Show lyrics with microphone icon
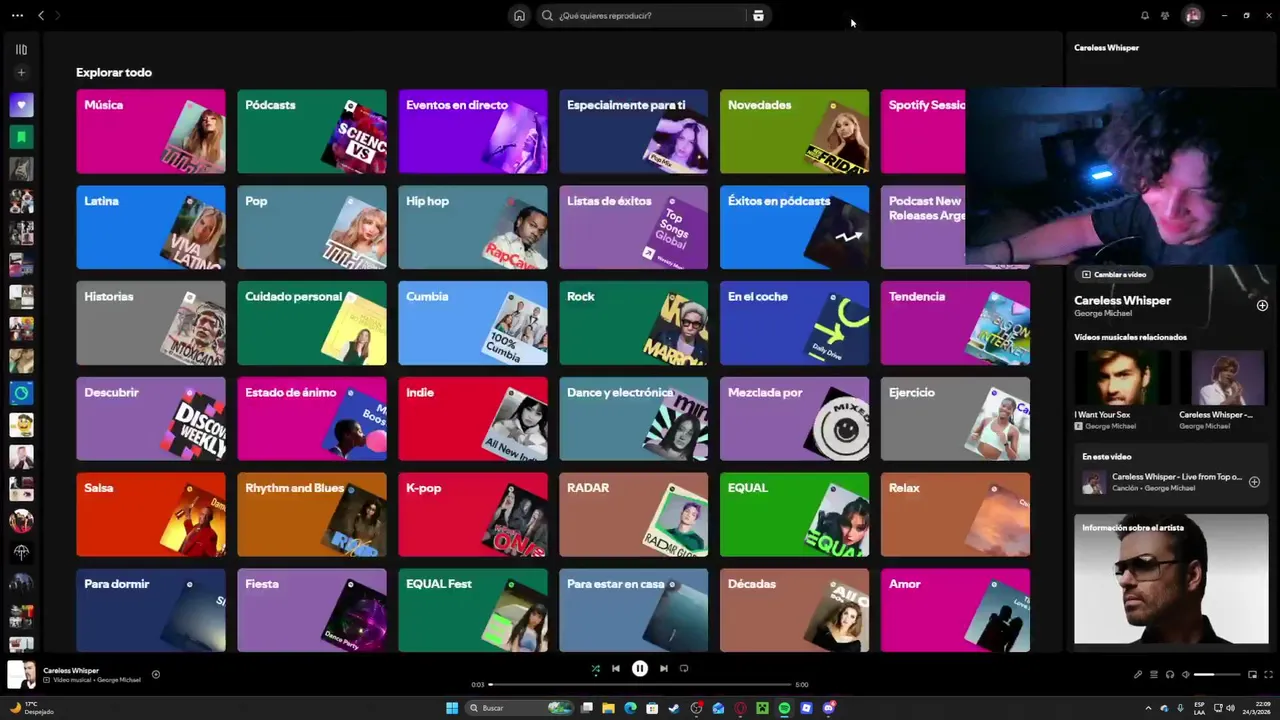Image resolution: width=1280 pixels, height=720 pixels. (1138, 675)
